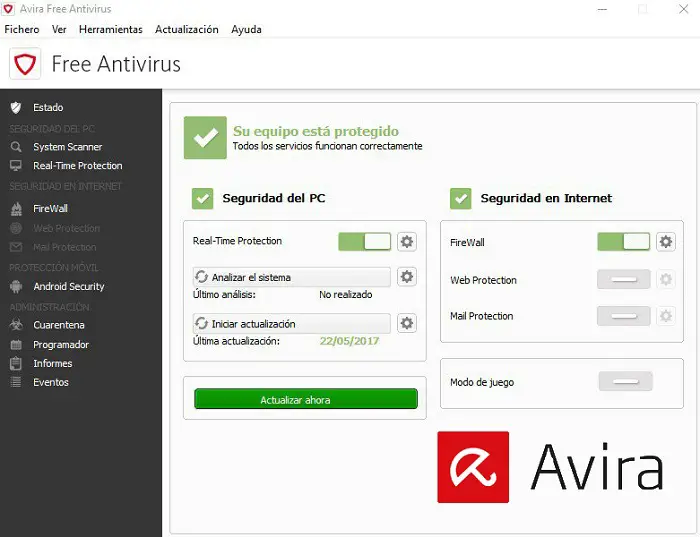Viewport: 700px width, 537px height.
Task: Select FireWall in the sidebar
Action: (50, 208)
